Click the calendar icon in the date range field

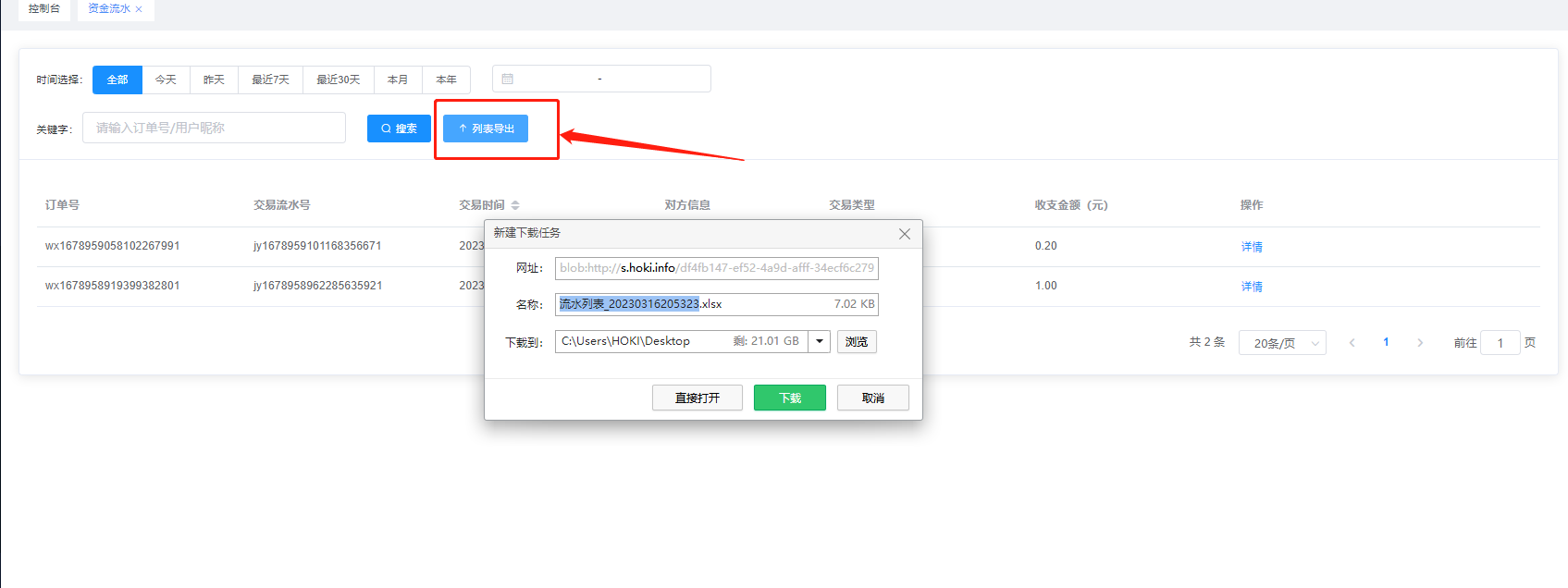[x=507, y=80]
